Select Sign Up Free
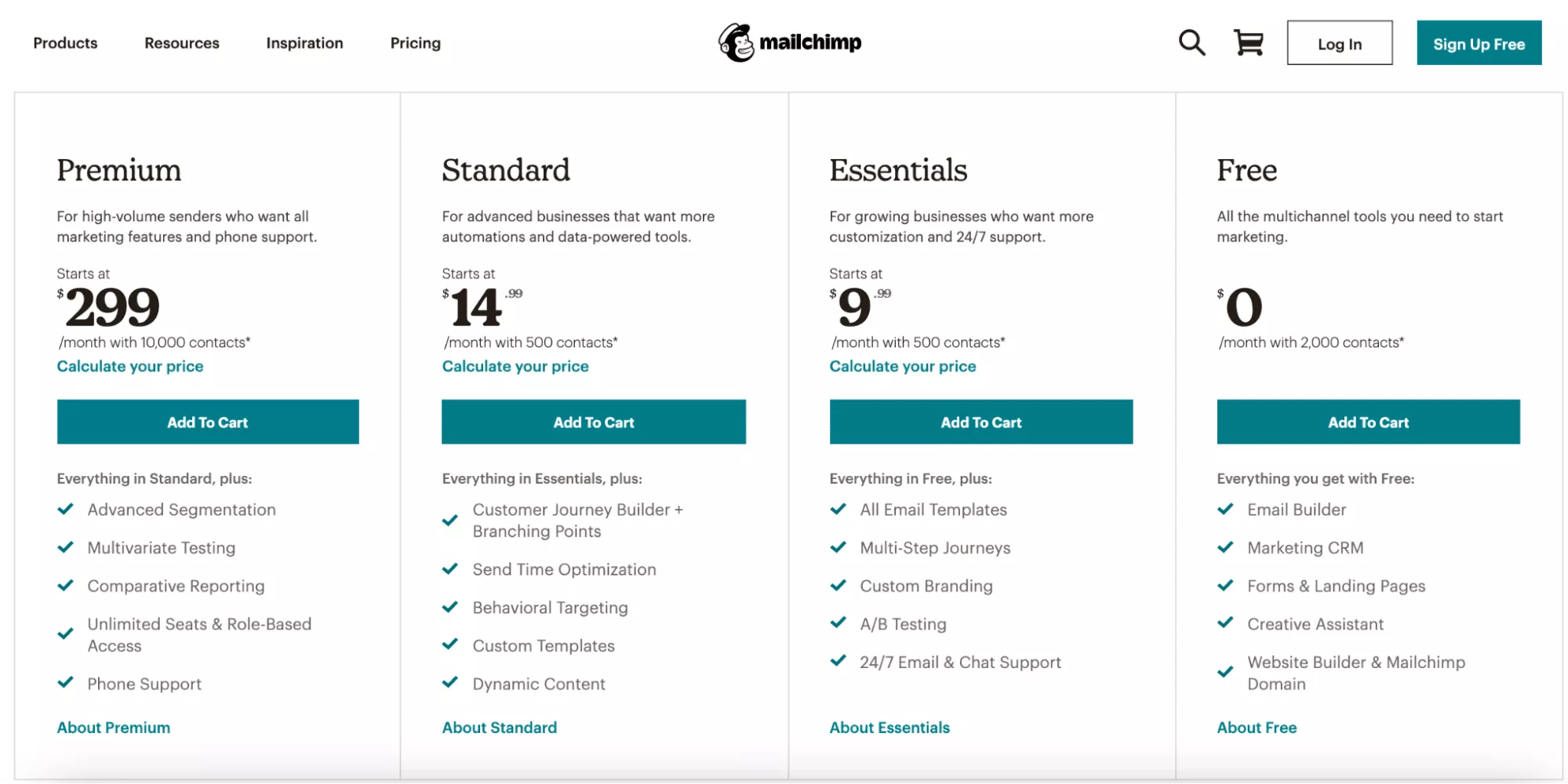The width and height of the screenshot is (1568, 784). coord(1478,43)
